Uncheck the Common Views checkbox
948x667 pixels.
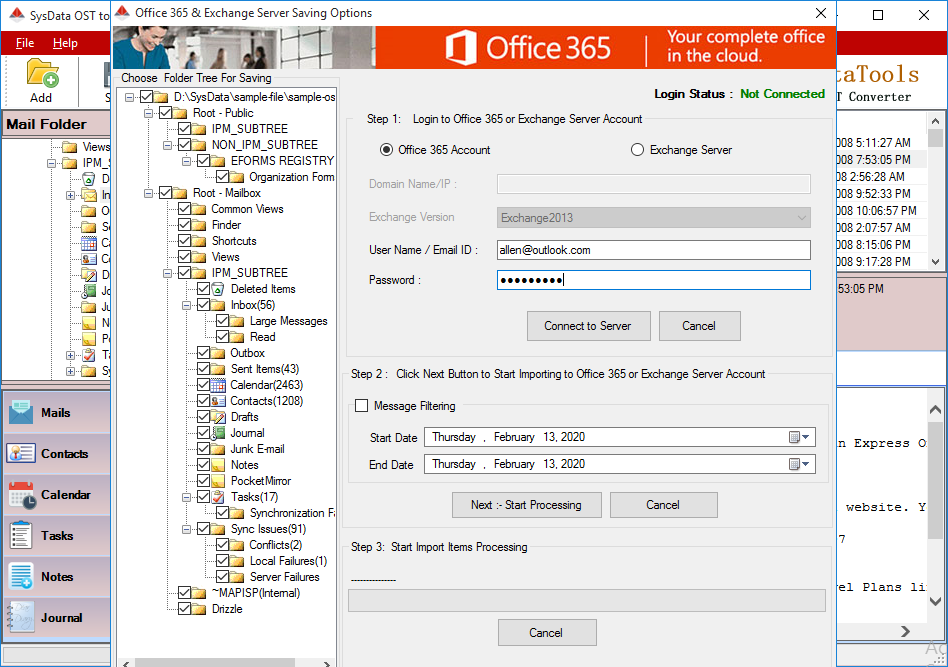click(184, 209)
